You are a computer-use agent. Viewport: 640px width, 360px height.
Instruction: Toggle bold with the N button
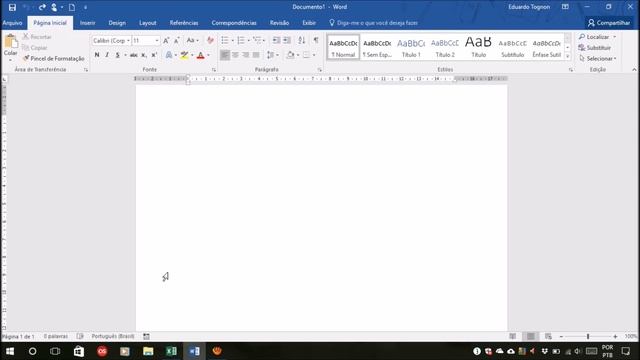97,55
